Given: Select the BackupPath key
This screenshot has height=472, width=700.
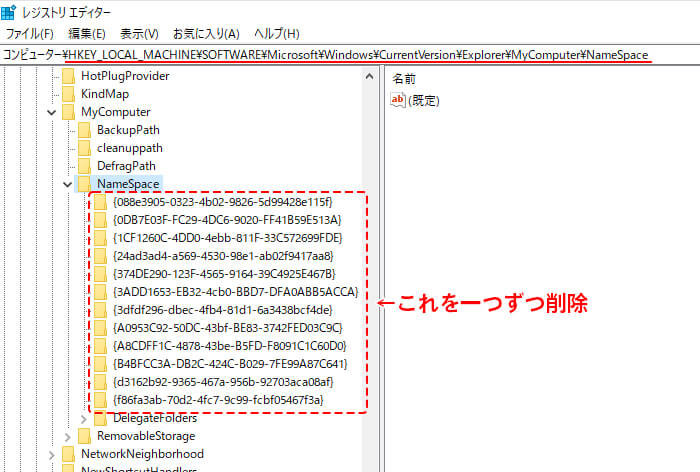Looking at the screenshot, I should [x=128, y=130].
